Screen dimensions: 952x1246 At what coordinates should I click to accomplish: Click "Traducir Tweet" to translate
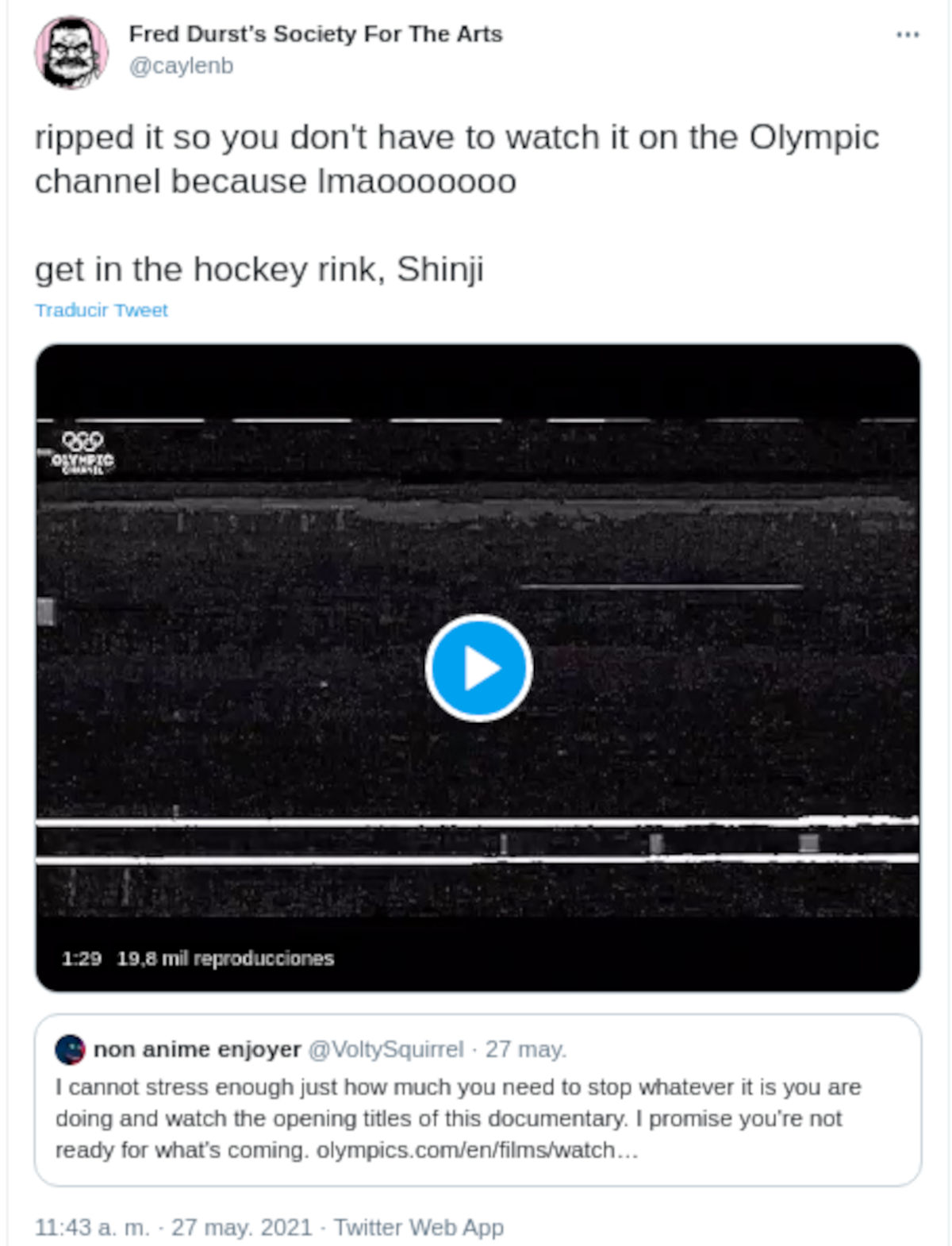(x=101, y=310)
